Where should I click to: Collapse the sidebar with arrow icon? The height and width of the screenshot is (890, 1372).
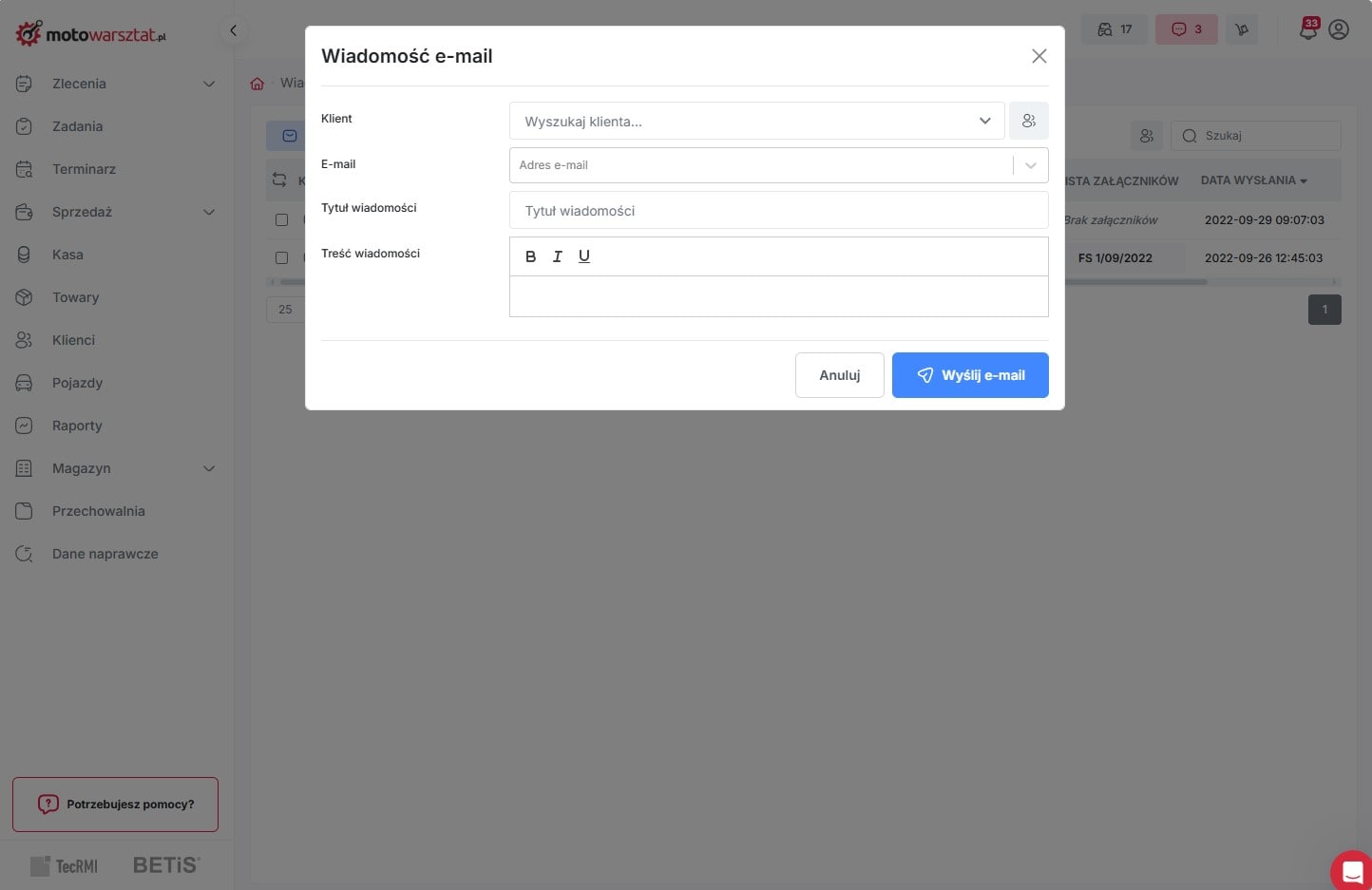coord(233,30)
